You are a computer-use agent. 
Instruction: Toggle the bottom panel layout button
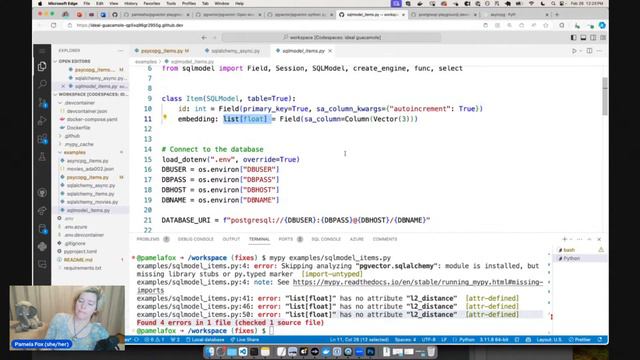point(583,38)
